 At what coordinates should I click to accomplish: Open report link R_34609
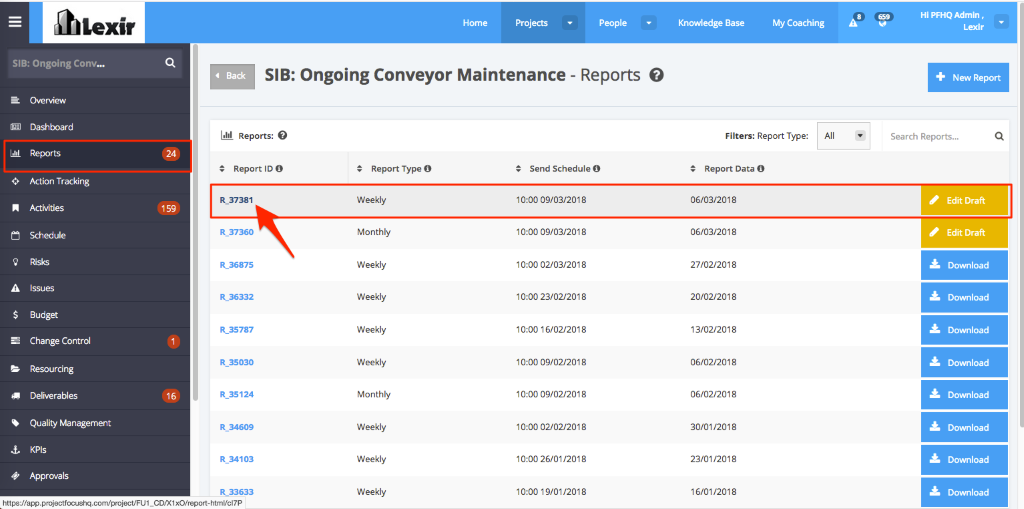236,427
